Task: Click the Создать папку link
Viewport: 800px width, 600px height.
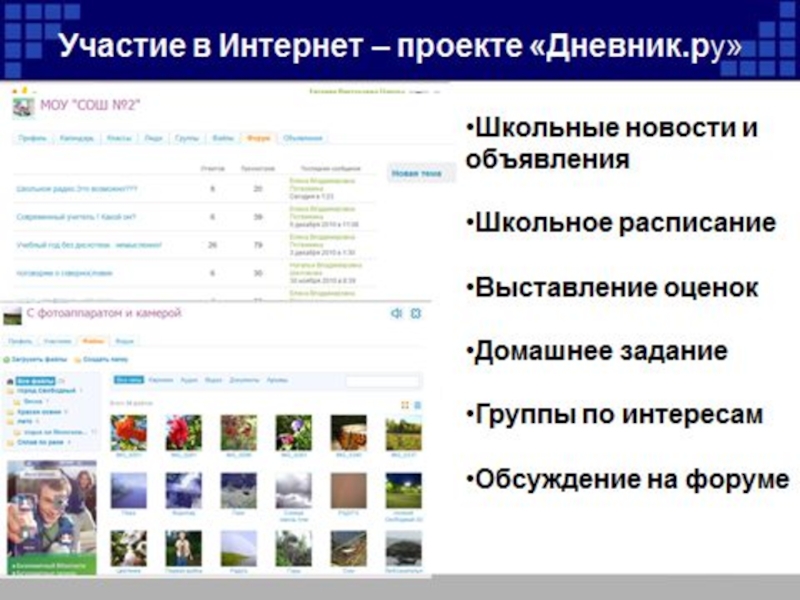Action: [106, 360]
